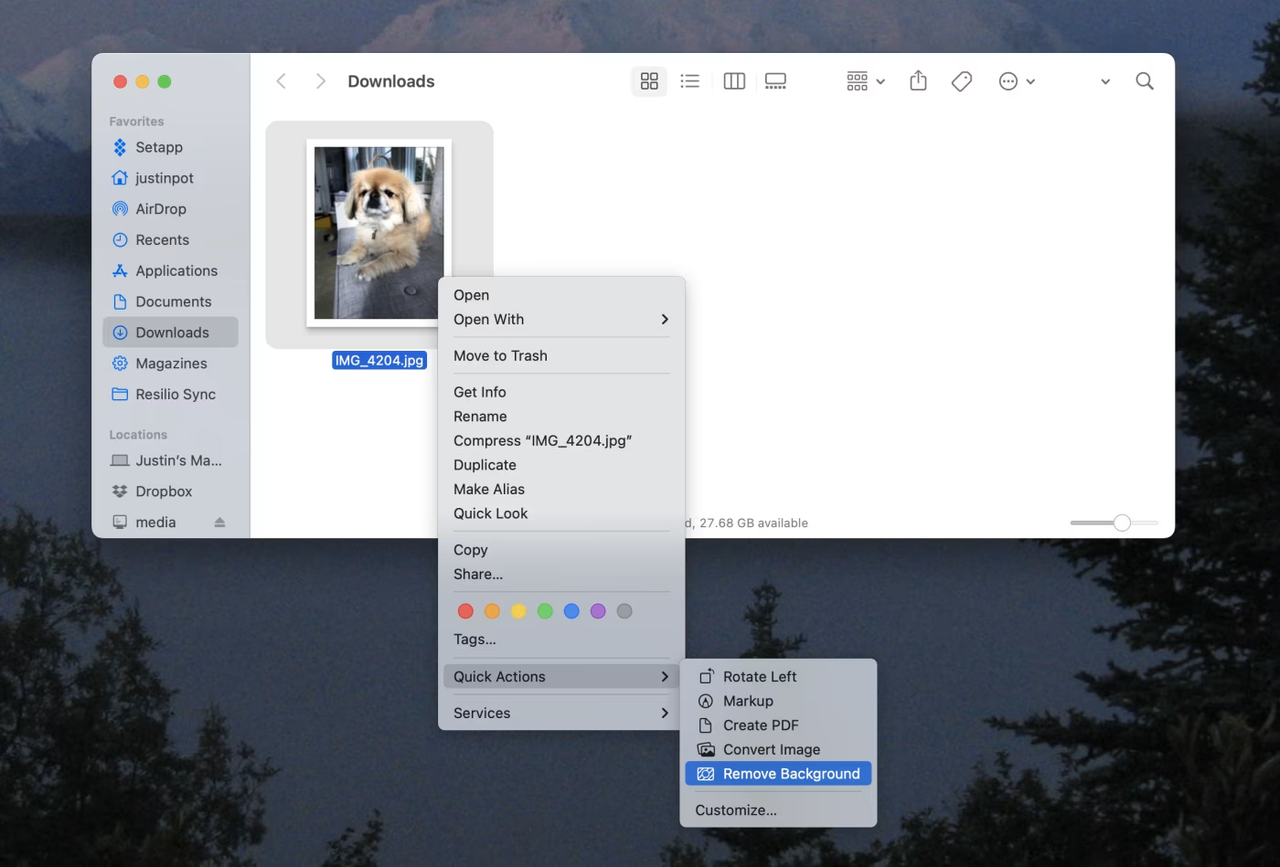Switch to list view
The image size is (1280, 867).
689,81
